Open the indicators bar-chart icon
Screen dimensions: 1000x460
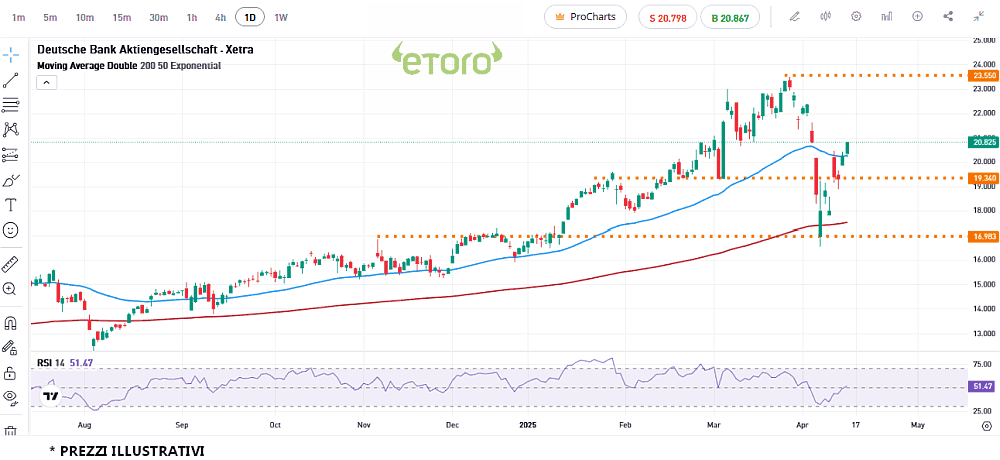point(887,17)
